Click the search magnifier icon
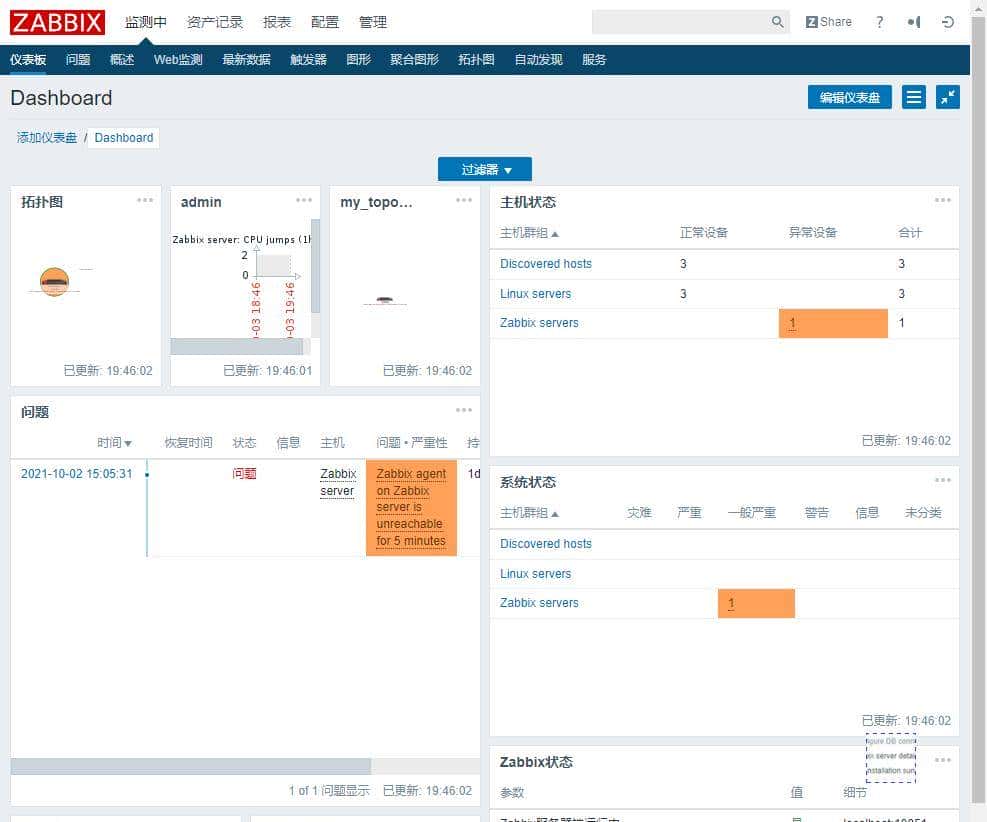Image resolution: width=987 pixels, height=822 pixels. tap(777, 21)
